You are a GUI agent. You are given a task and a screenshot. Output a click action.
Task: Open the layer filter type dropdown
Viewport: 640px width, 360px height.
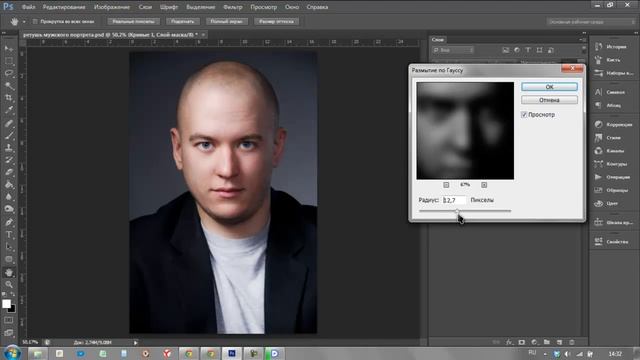(453, 50)
